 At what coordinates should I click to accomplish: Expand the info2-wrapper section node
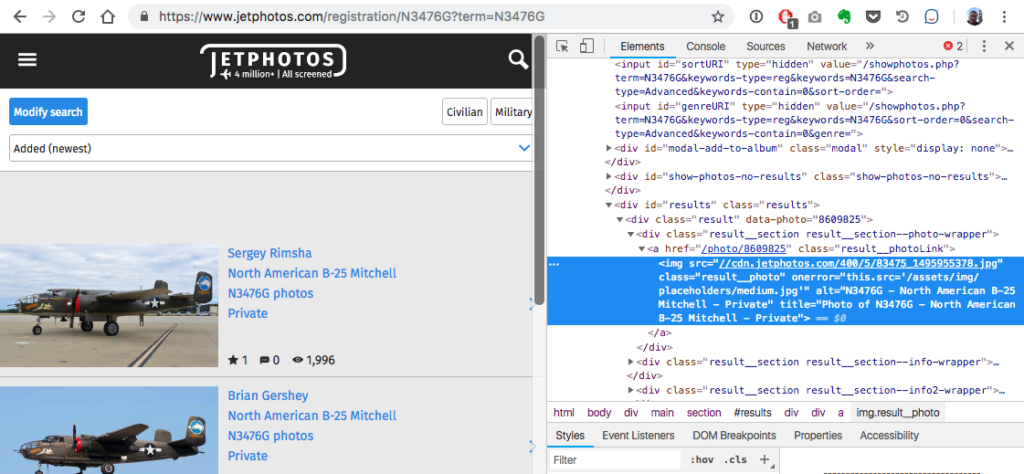(x=631, y=390)
